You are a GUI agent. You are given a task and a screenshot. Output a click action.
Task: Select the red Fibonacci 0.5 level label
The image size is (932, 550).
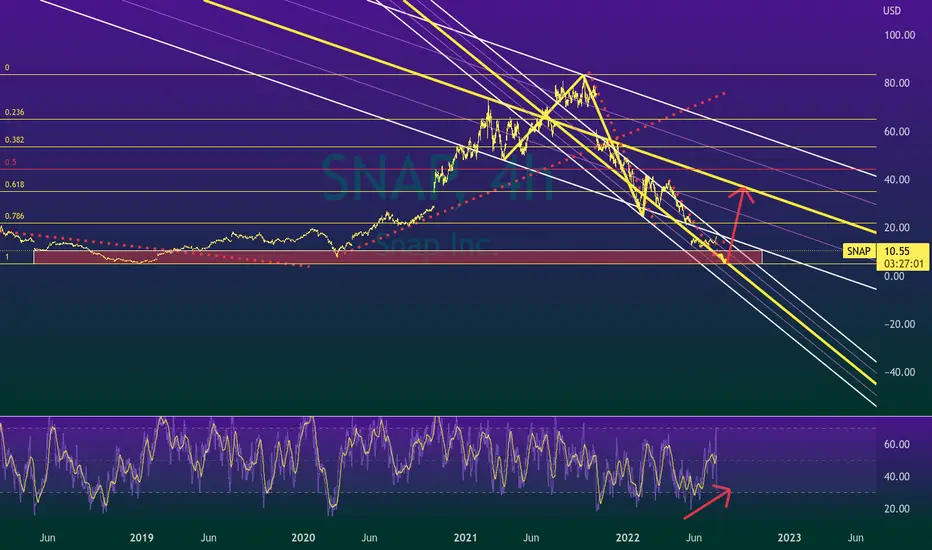point(11,162)
